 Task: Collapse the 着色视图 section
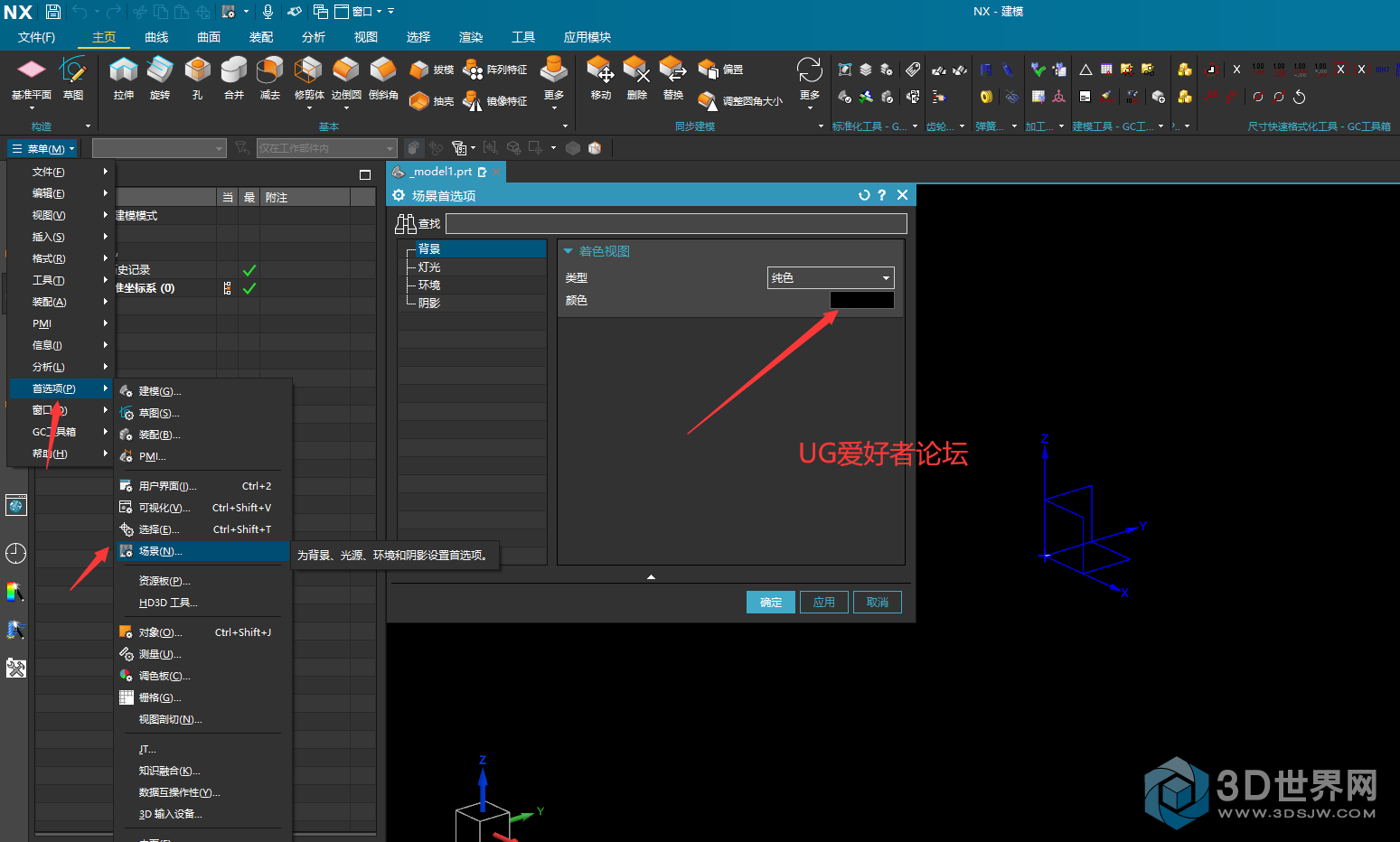click(x=568, y=251)
